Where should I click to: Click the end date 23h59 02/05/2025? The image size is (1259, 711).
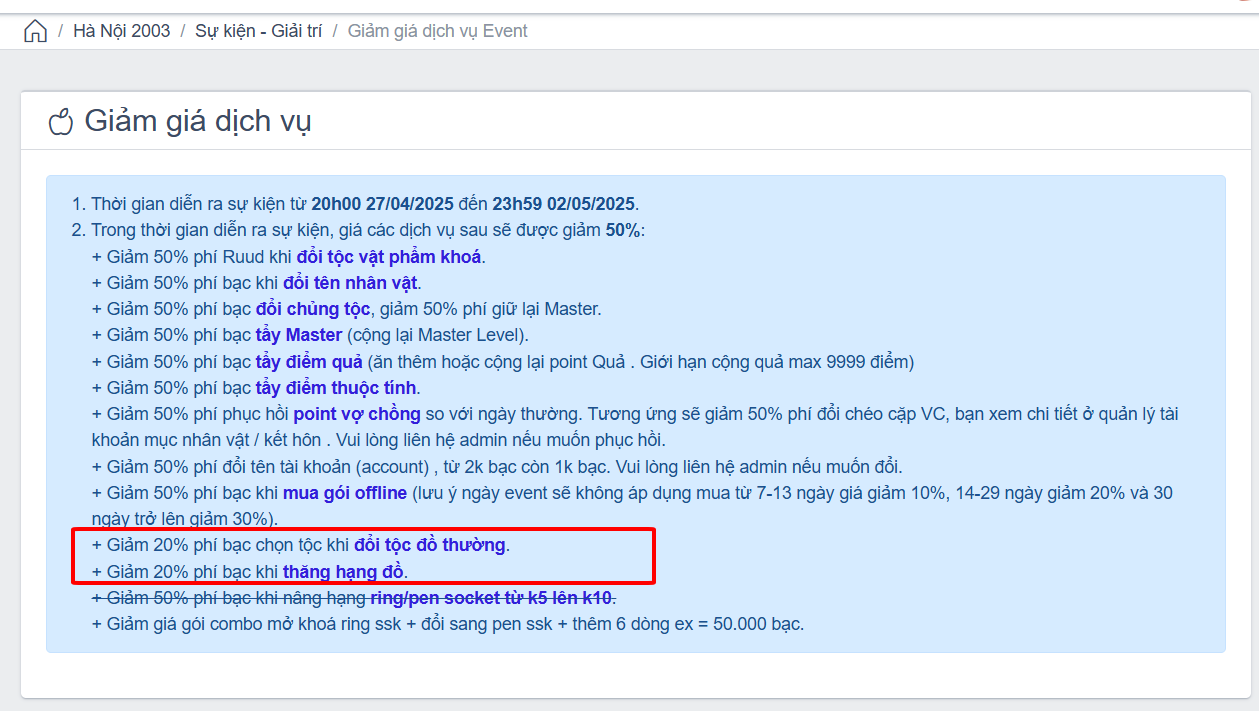tap(564, 204)
